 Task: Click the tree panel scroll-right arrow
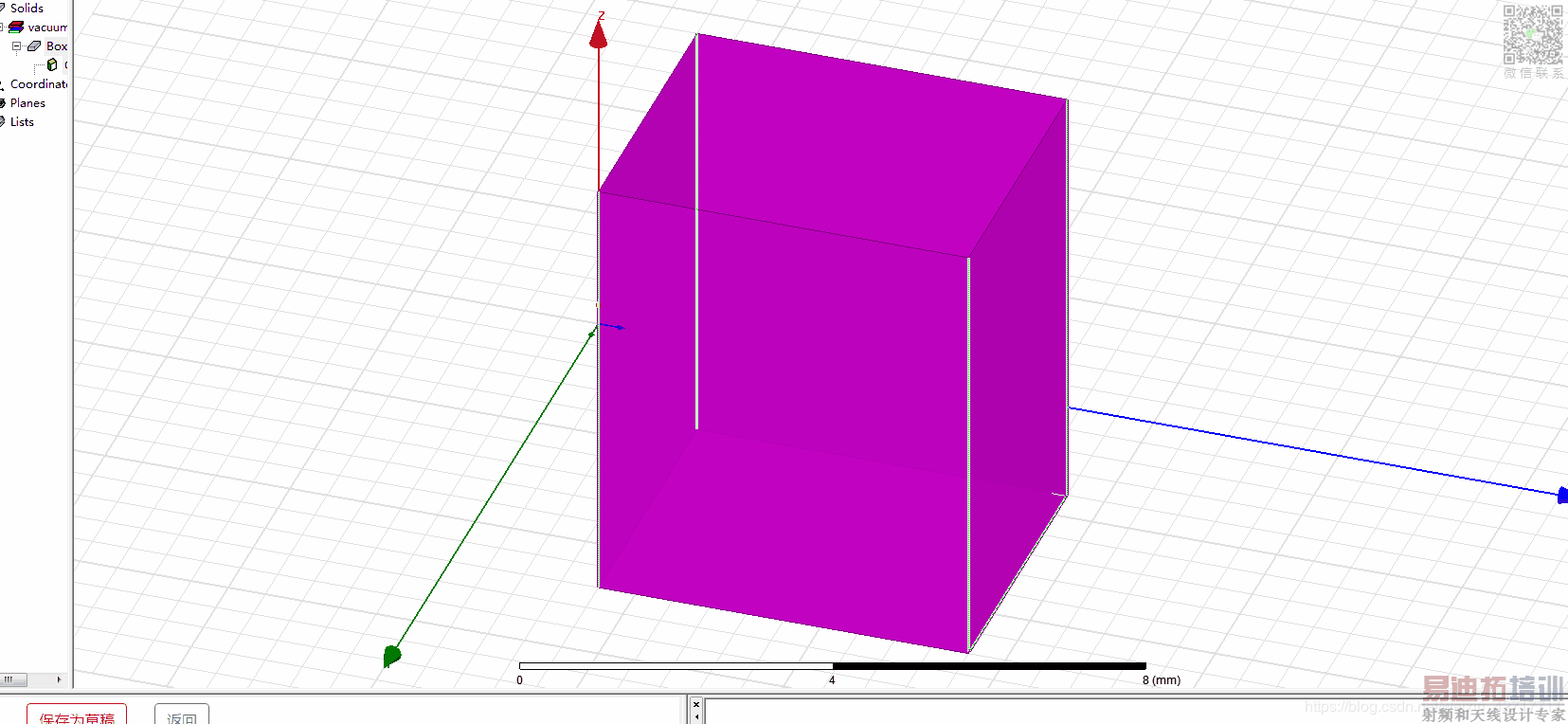[60, 679]
